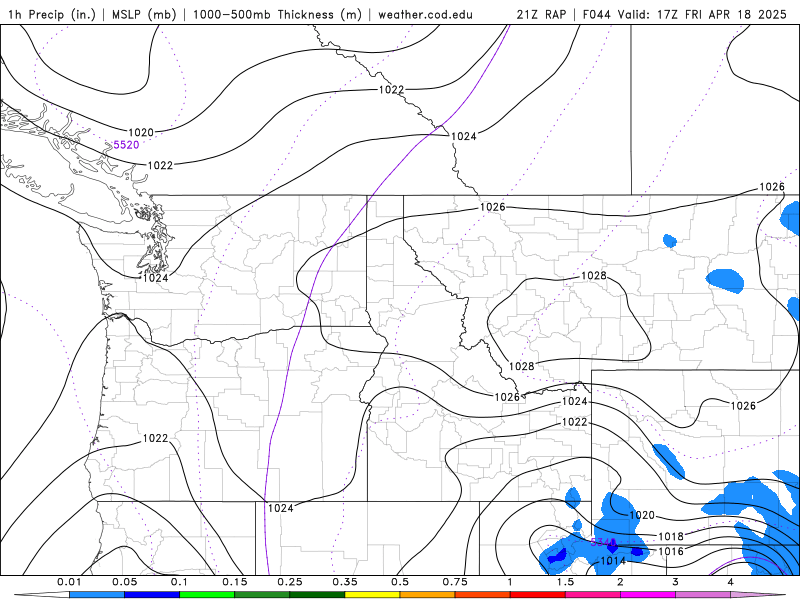The image size is (800, 600).
Task: Click the yellow 0.35–0.5 legend swatch
Action: [372, 595]
